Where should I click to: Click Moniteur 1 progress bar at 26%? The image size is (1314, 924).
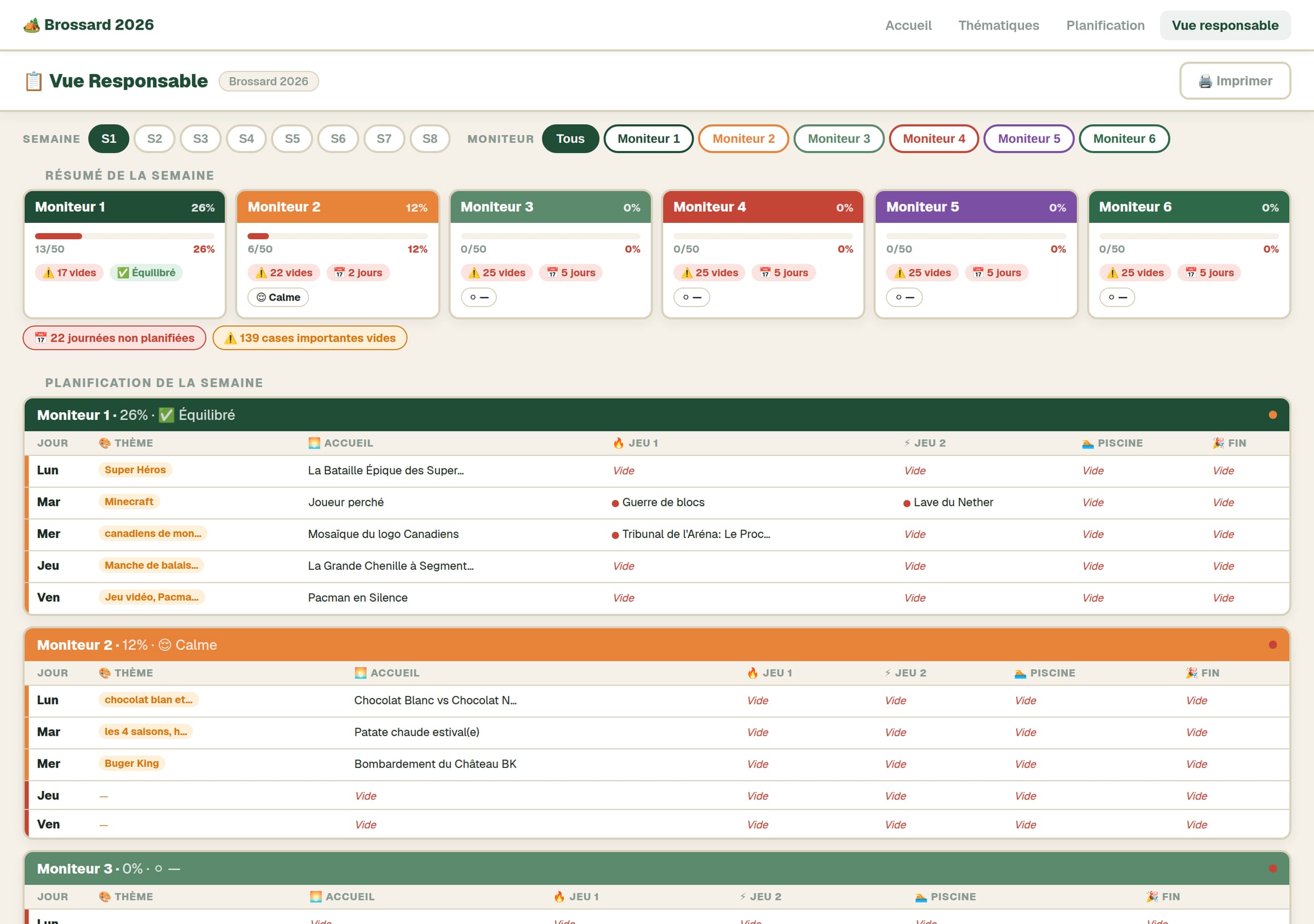tap(125, 236)
